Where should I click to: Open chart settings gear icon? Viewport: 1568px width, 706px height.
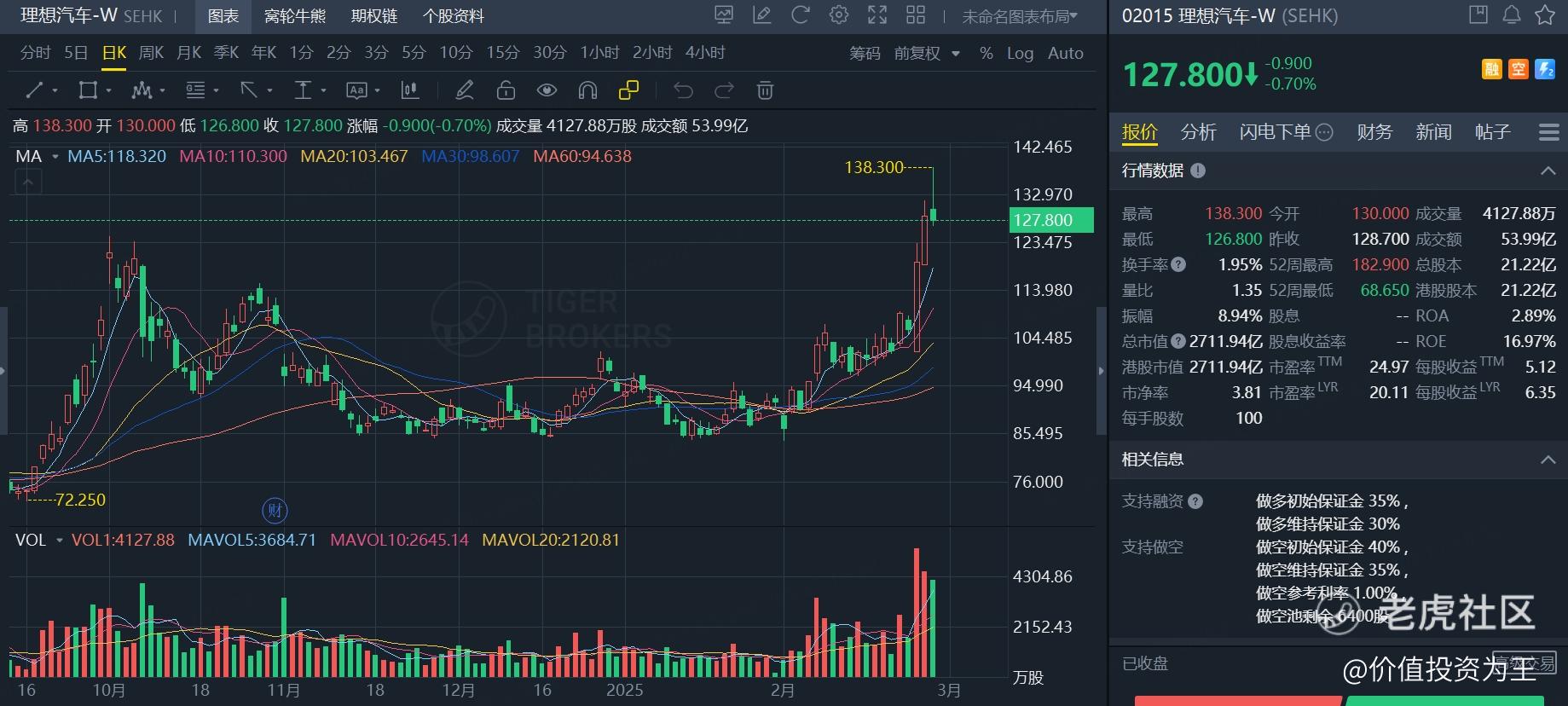[839, 15]
